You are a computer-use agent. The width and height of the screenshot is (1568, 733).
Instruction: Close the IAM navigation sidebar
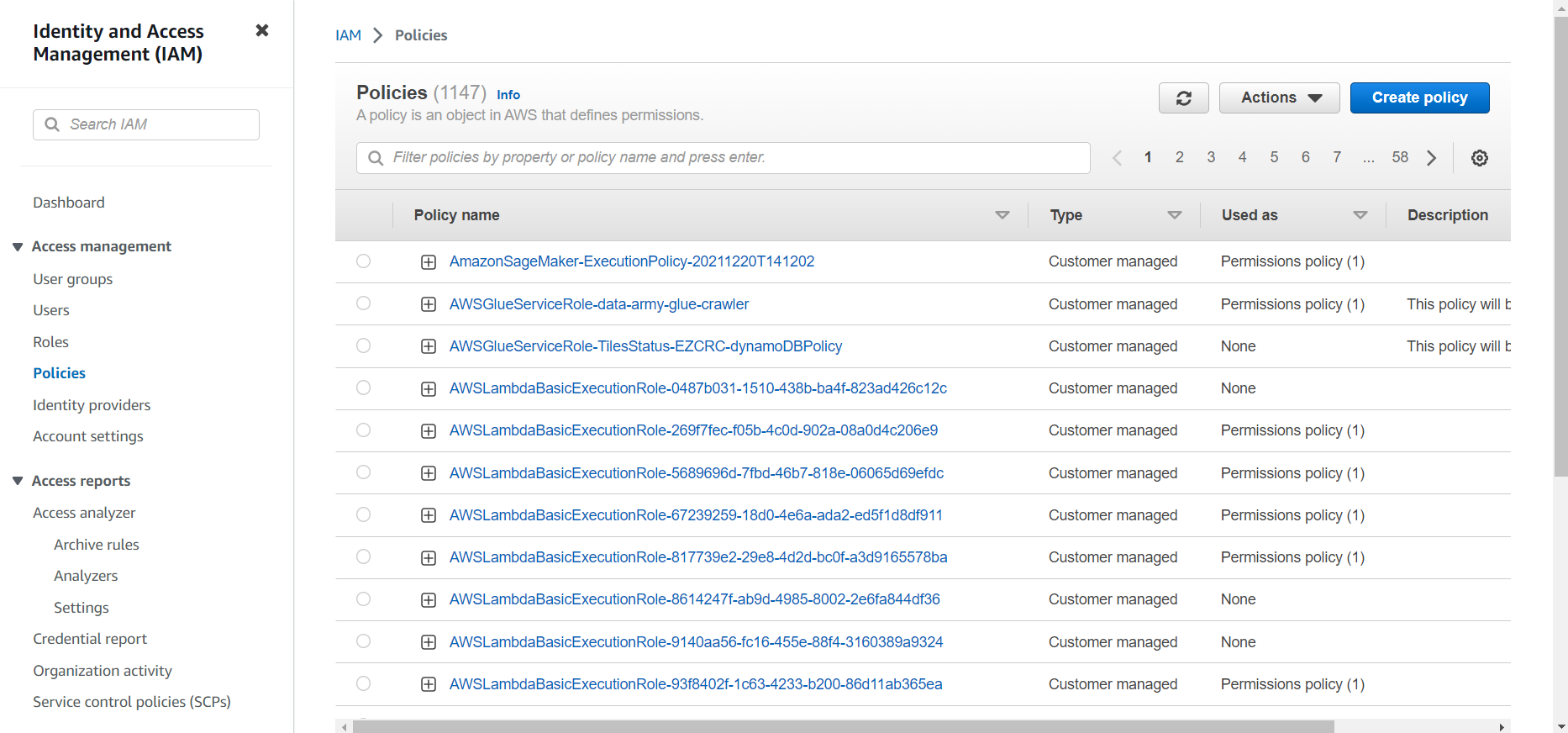pos(262,30)
